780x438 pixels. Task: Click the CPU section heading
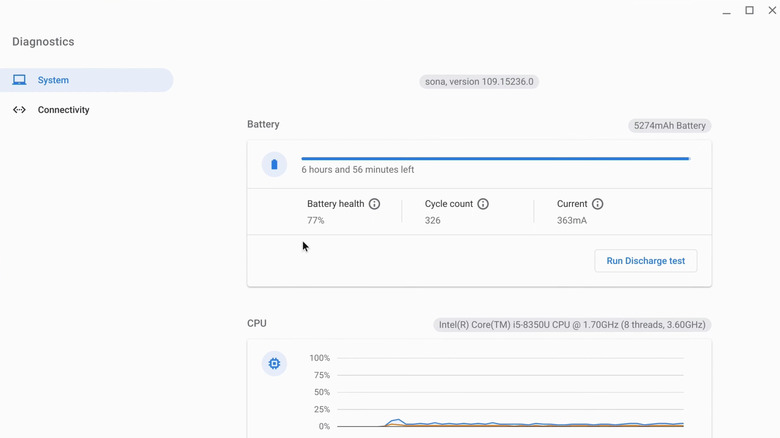(x=257, y=324)
